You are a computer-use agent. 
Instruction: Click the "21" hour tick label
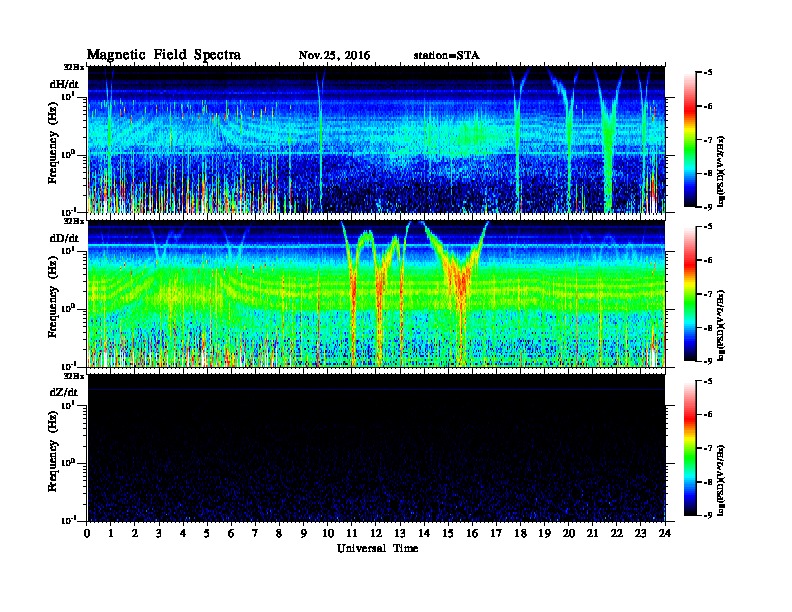tap(592, 534)
